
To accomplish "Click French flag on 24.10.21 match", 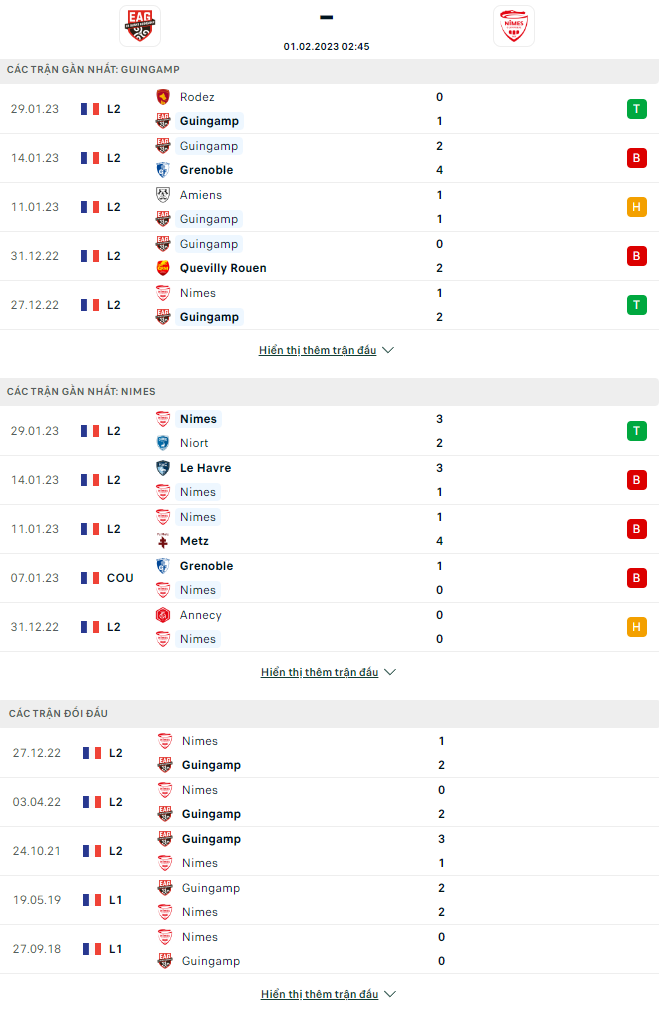I will pyautogui.click(x=92, y=851).
